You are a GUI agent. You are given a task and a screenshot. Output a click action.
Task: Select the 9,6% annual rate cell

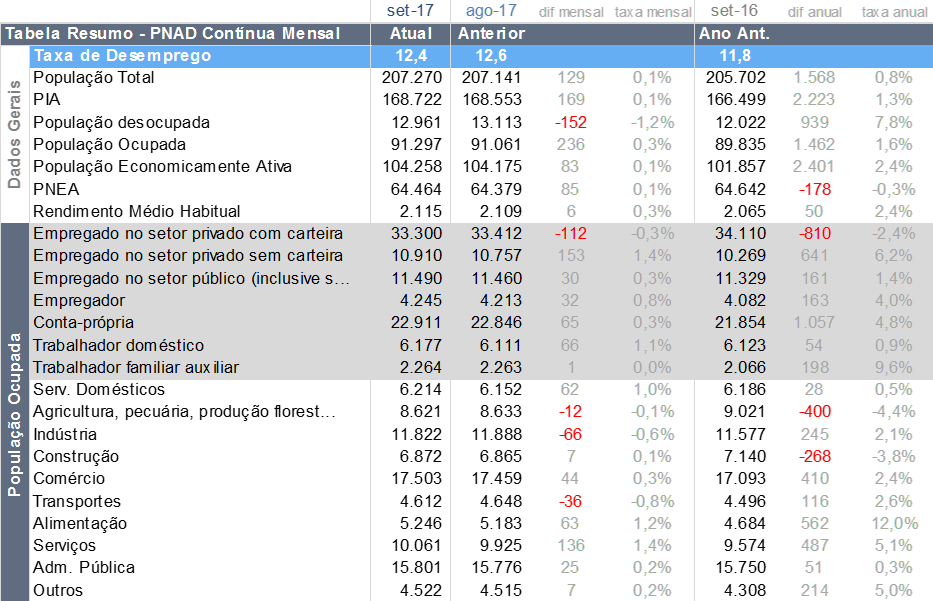[x=894, y=367]
